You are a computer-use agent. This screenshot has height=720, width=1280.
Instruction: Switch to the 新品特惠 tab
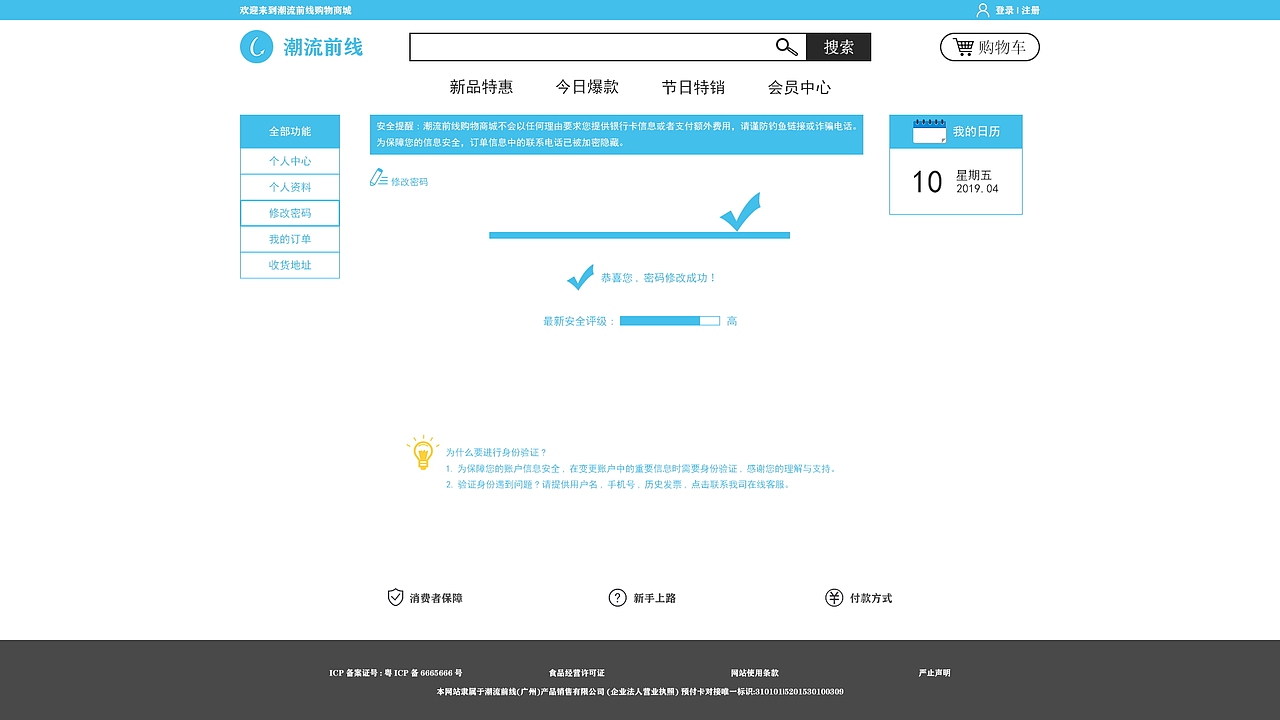481,87
